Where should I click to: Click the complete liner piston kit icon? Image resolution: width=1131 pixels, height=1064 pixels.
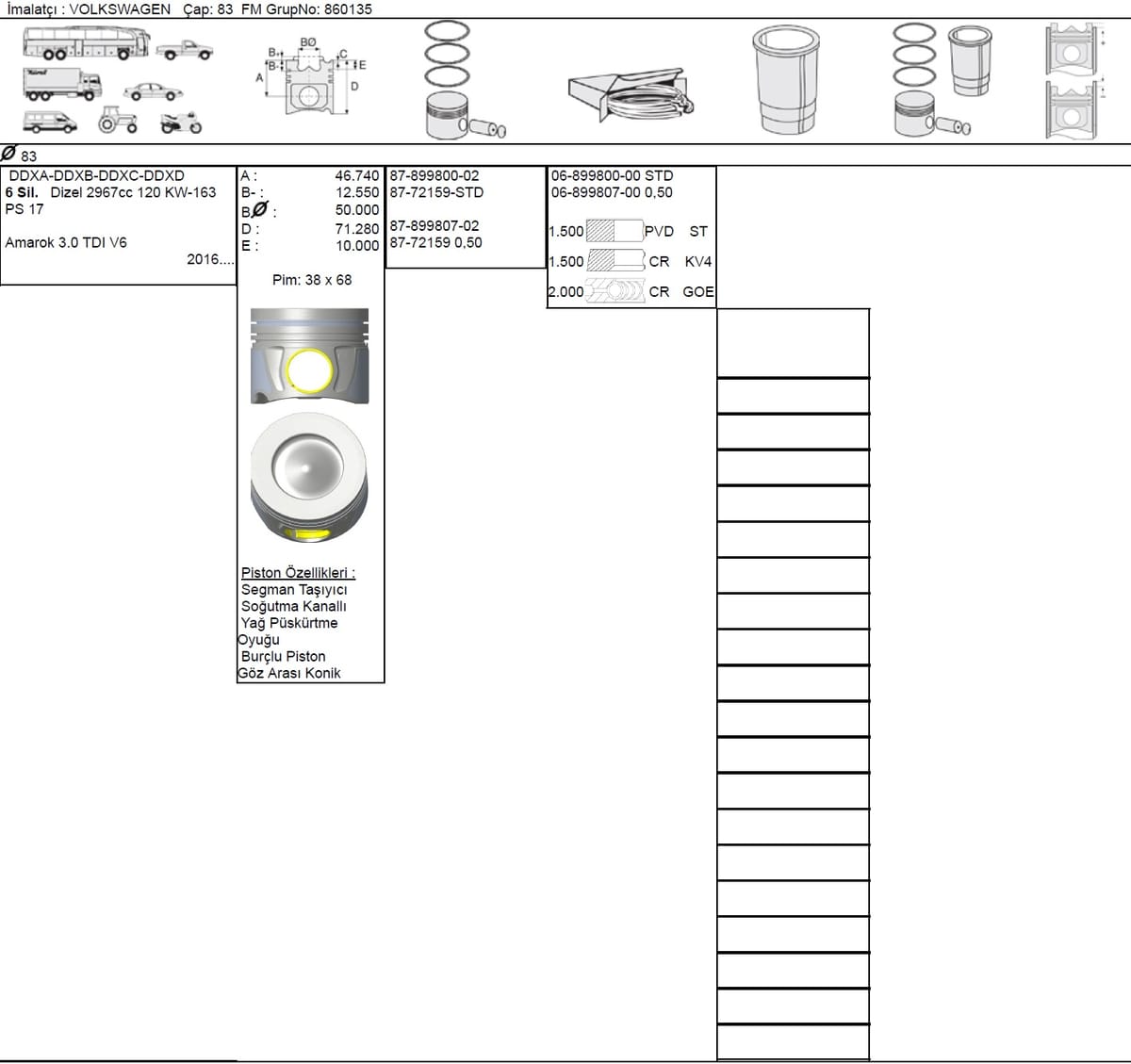tap(942, 80)
